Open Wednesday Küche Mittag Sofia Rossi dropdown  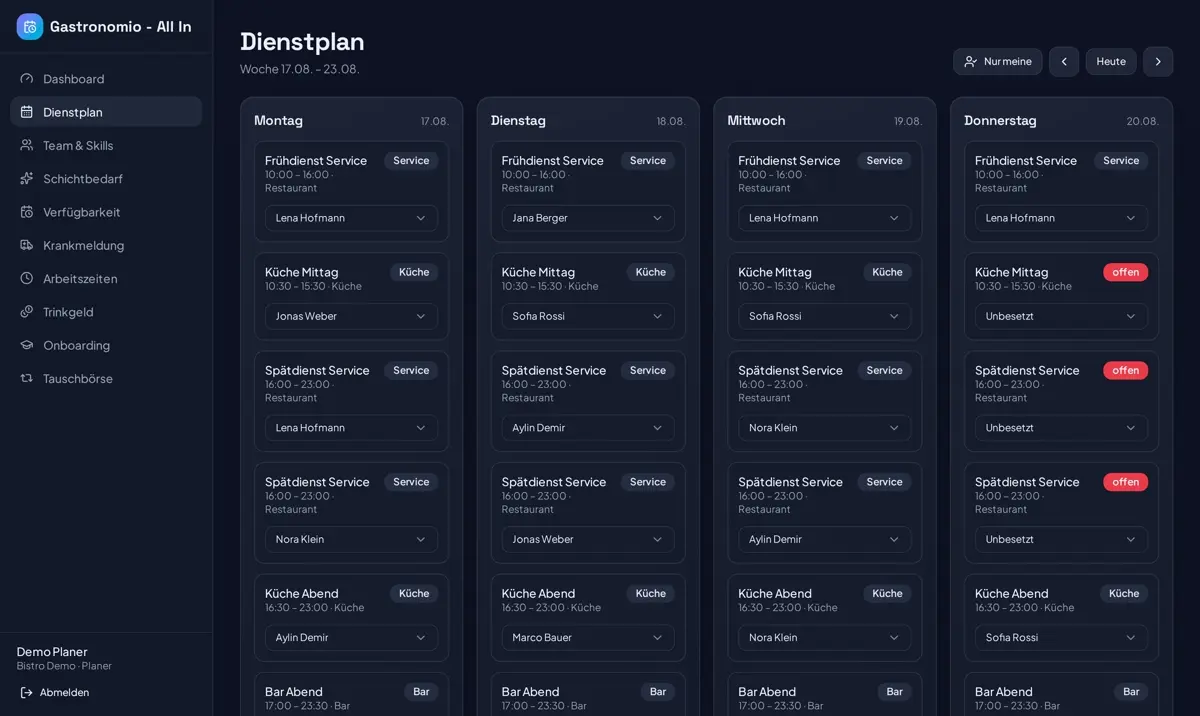[825, 316]
